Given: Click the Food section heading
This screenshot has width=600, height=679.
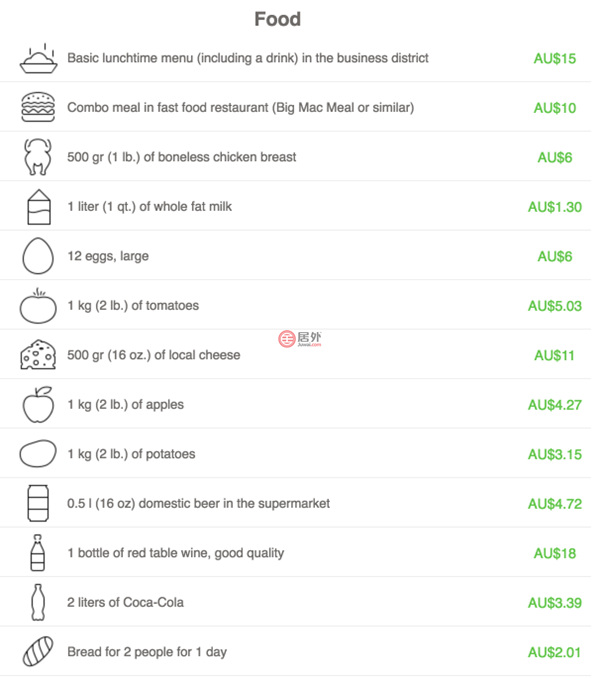Looking at the screenshot, I should (x=278, y=19).
